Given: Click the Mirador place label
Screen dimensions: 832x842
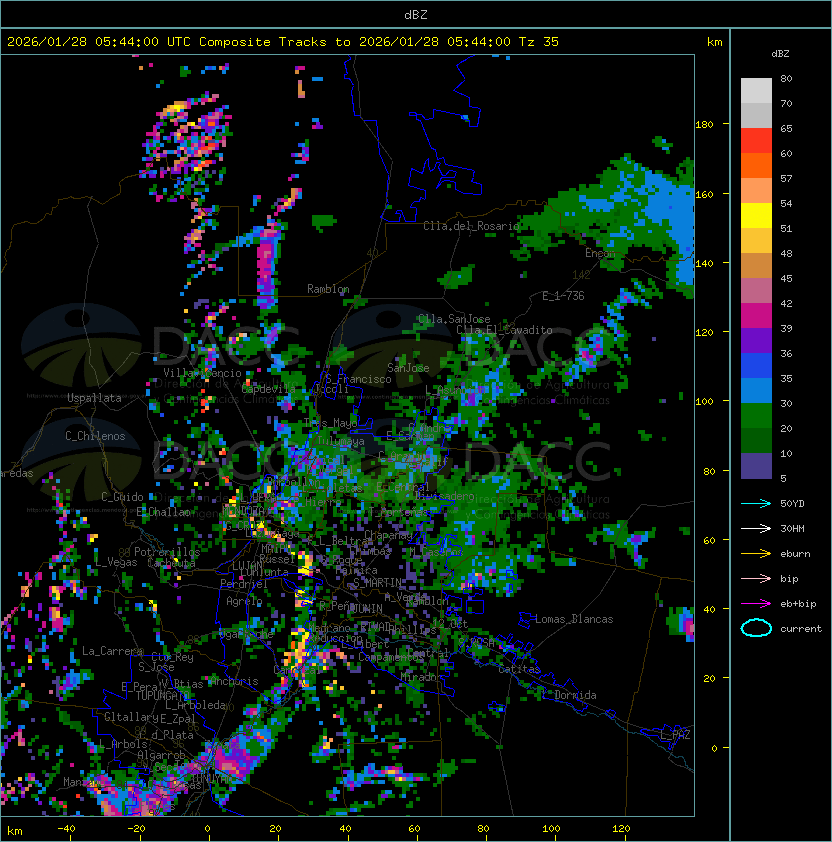Looking at the screenshot, I should pyautogui.click(x=422, y=677).
